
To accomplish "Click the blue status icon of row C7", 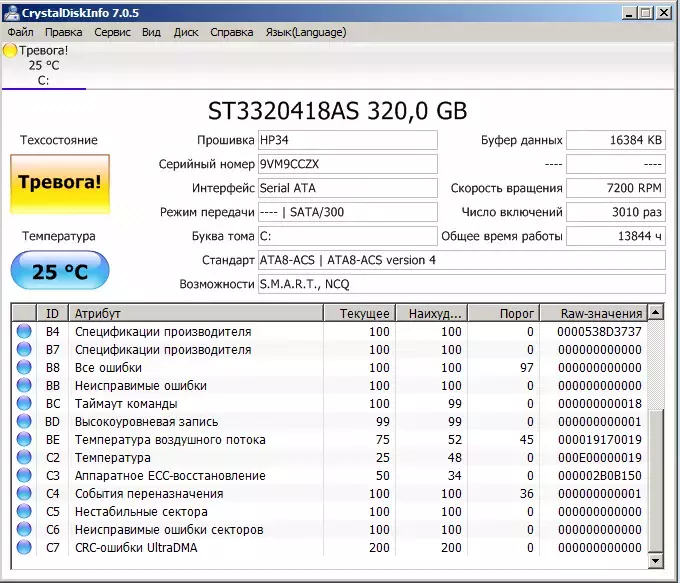I will click(x=24, y=547).
